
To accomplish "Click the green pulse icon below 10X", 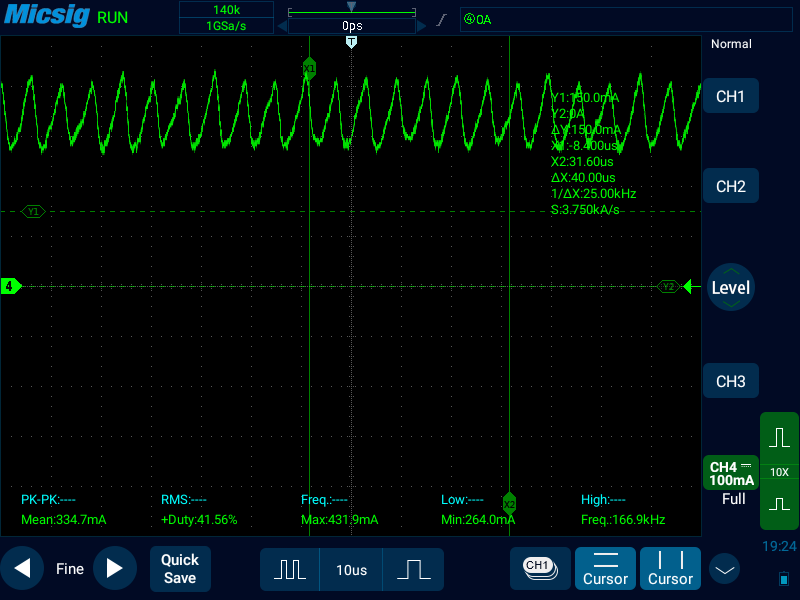I will 779,505.
